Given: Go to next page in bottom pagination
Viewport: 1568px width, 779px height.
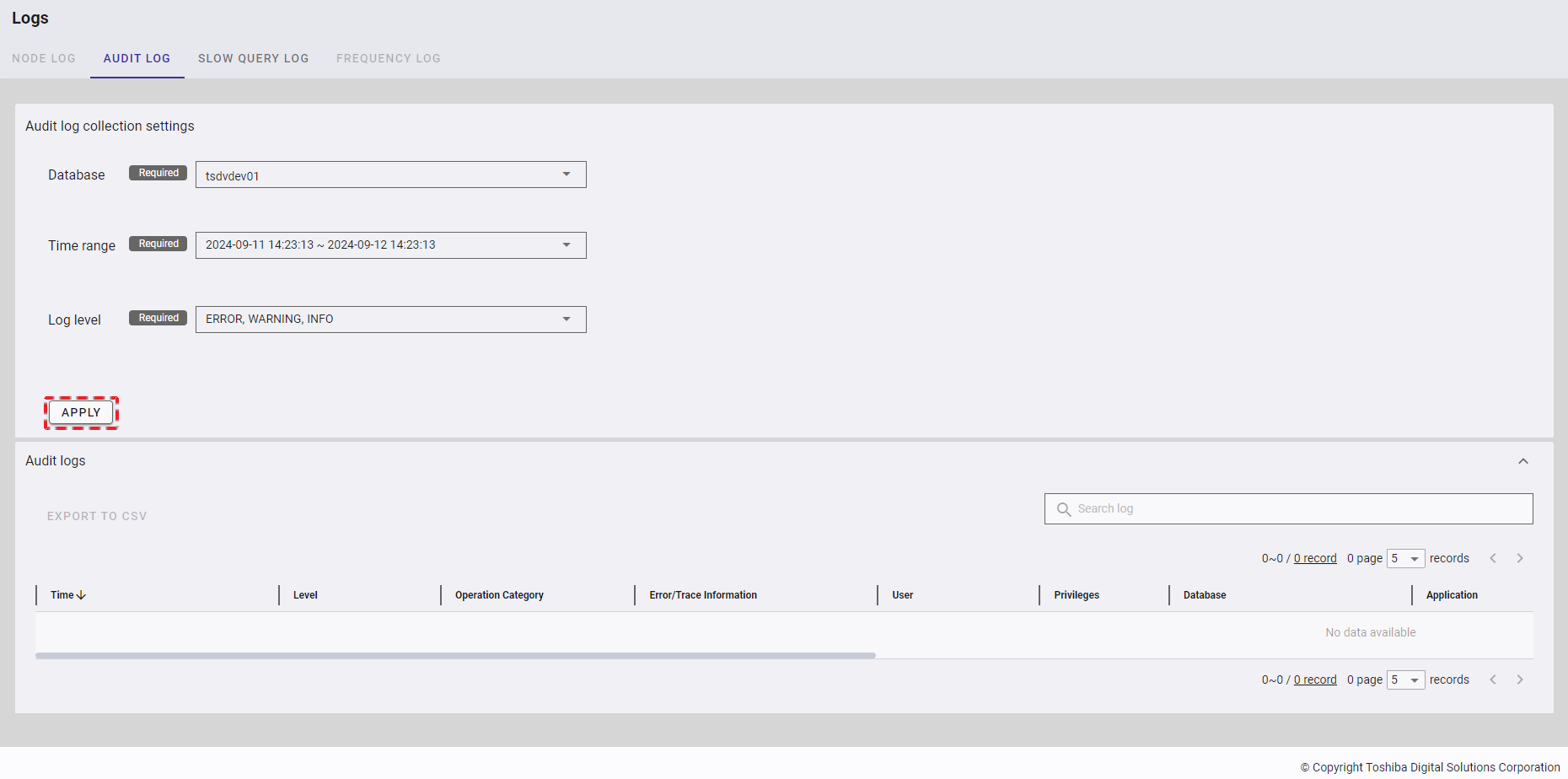Looking at the screenshot, I should 1519,680.
